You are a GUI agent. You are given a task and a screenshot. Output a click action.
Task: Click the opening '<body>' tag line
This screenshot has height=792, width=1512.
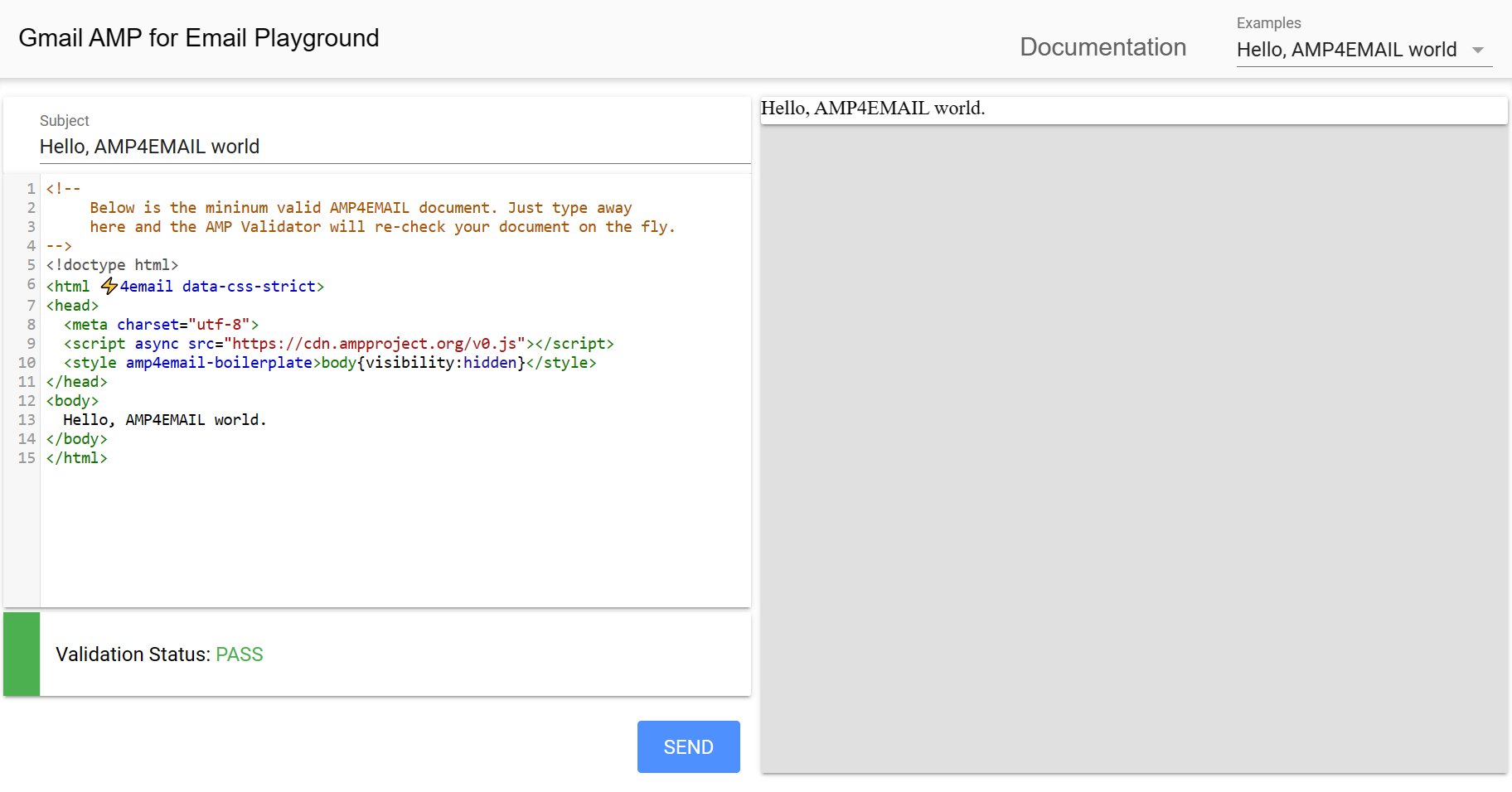coord(72,401)
